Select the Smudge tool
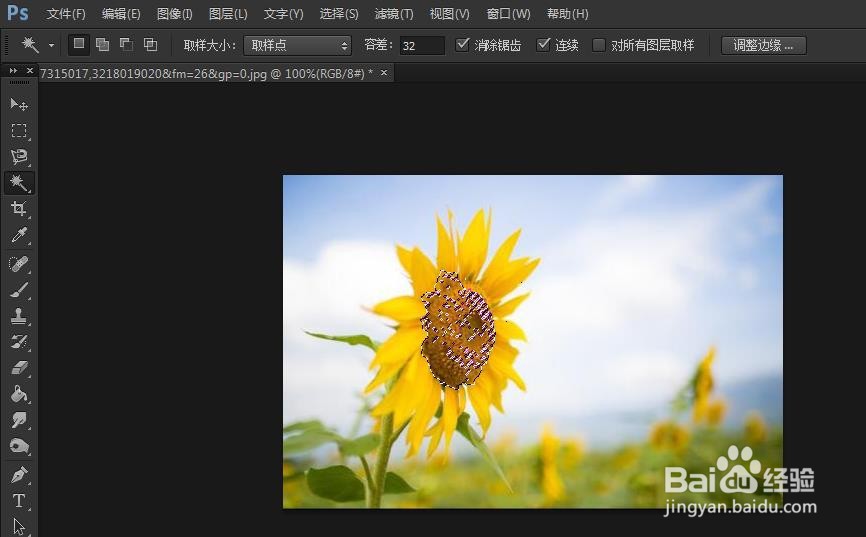Viewport: 866px width, 537px height. 19,420
